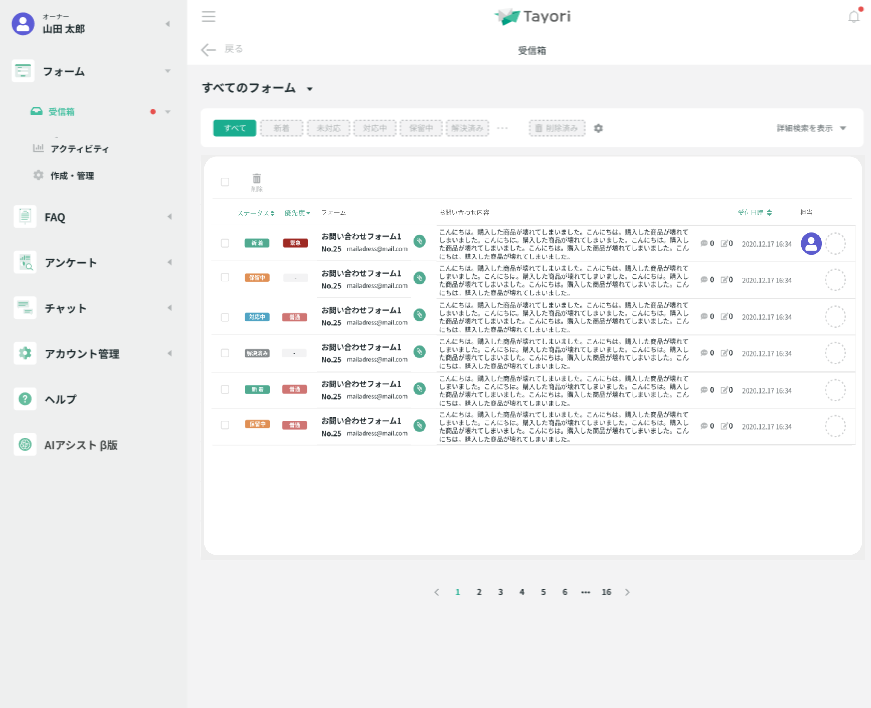Screen dimensions: 871x708
Task: Open the hamburger menu icon
Action: (x=208, y=16)
